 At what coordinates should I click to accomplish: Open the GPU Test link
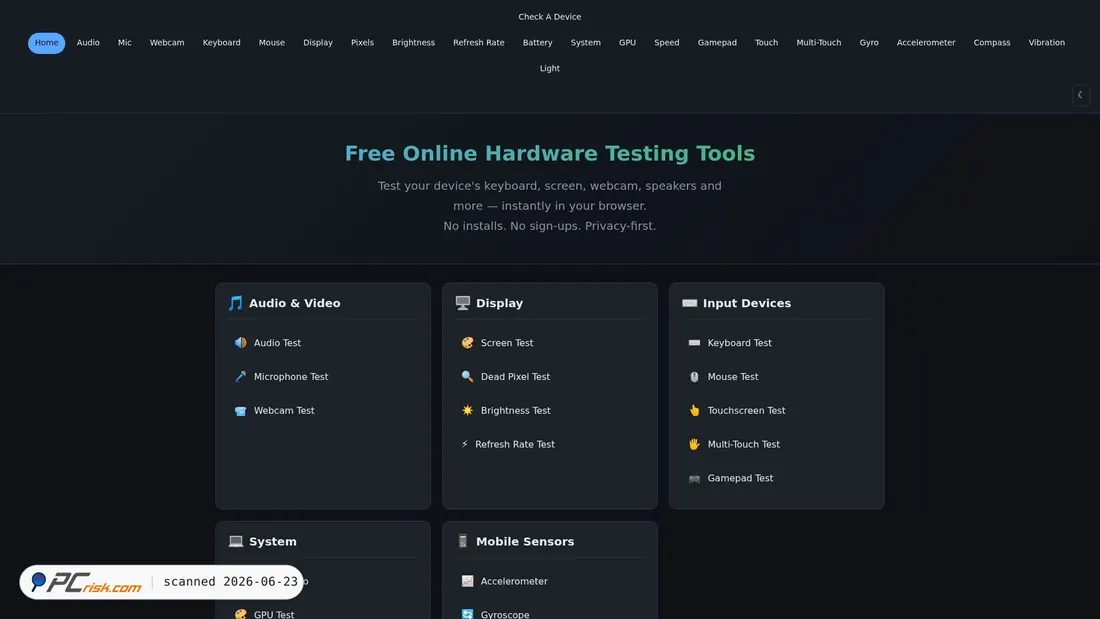pyautogui.click(x=274, y=614)
